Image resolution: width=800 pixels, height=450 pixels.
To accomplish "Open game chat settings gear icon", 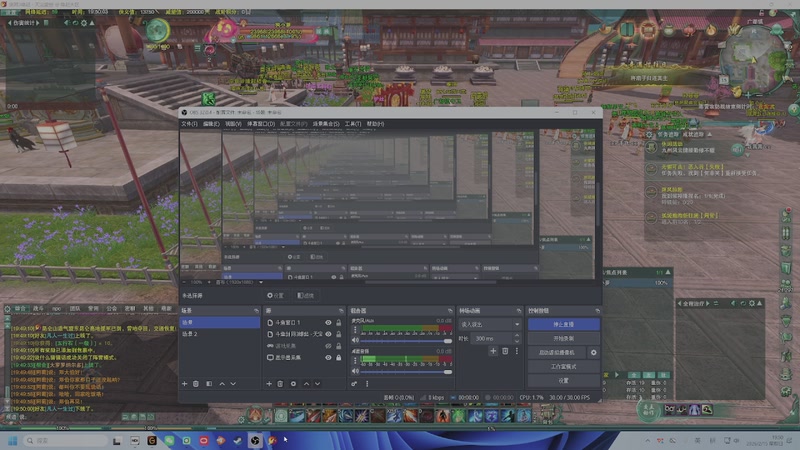I will 8,309.
